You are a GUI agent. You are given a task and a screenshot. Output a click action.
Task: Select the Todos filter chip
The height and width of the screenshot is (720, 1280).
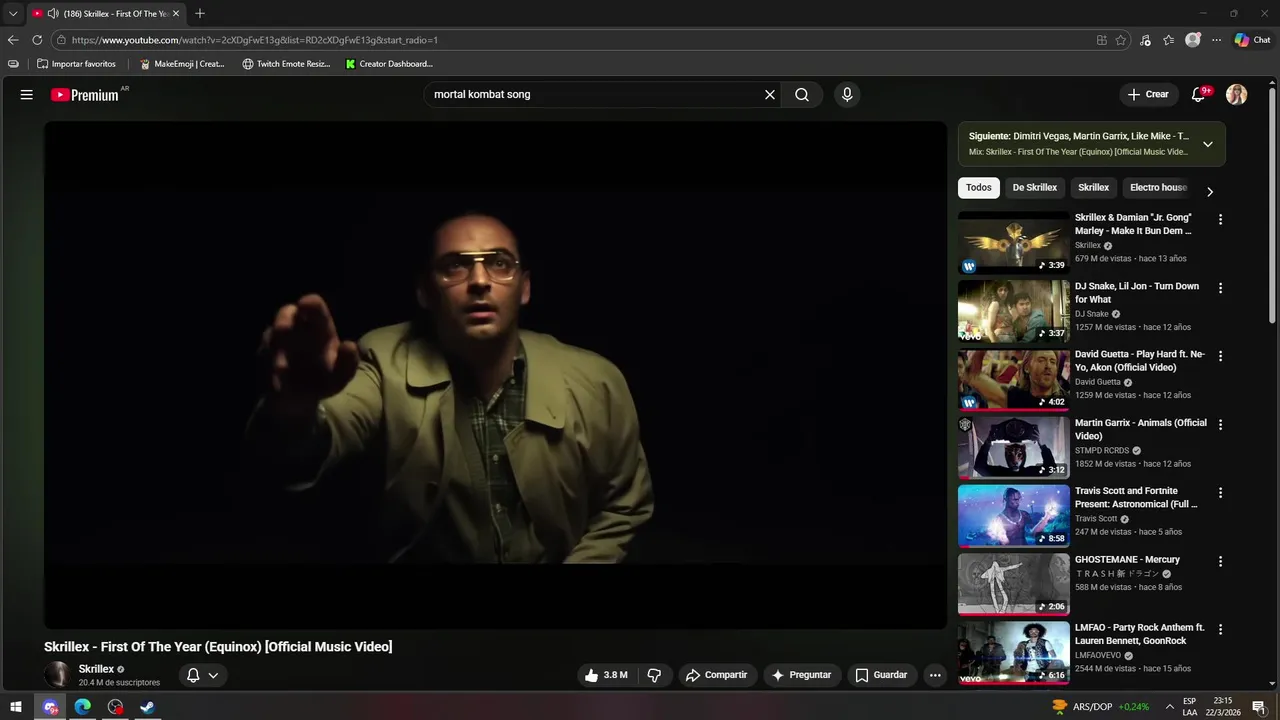pos(979,188)
